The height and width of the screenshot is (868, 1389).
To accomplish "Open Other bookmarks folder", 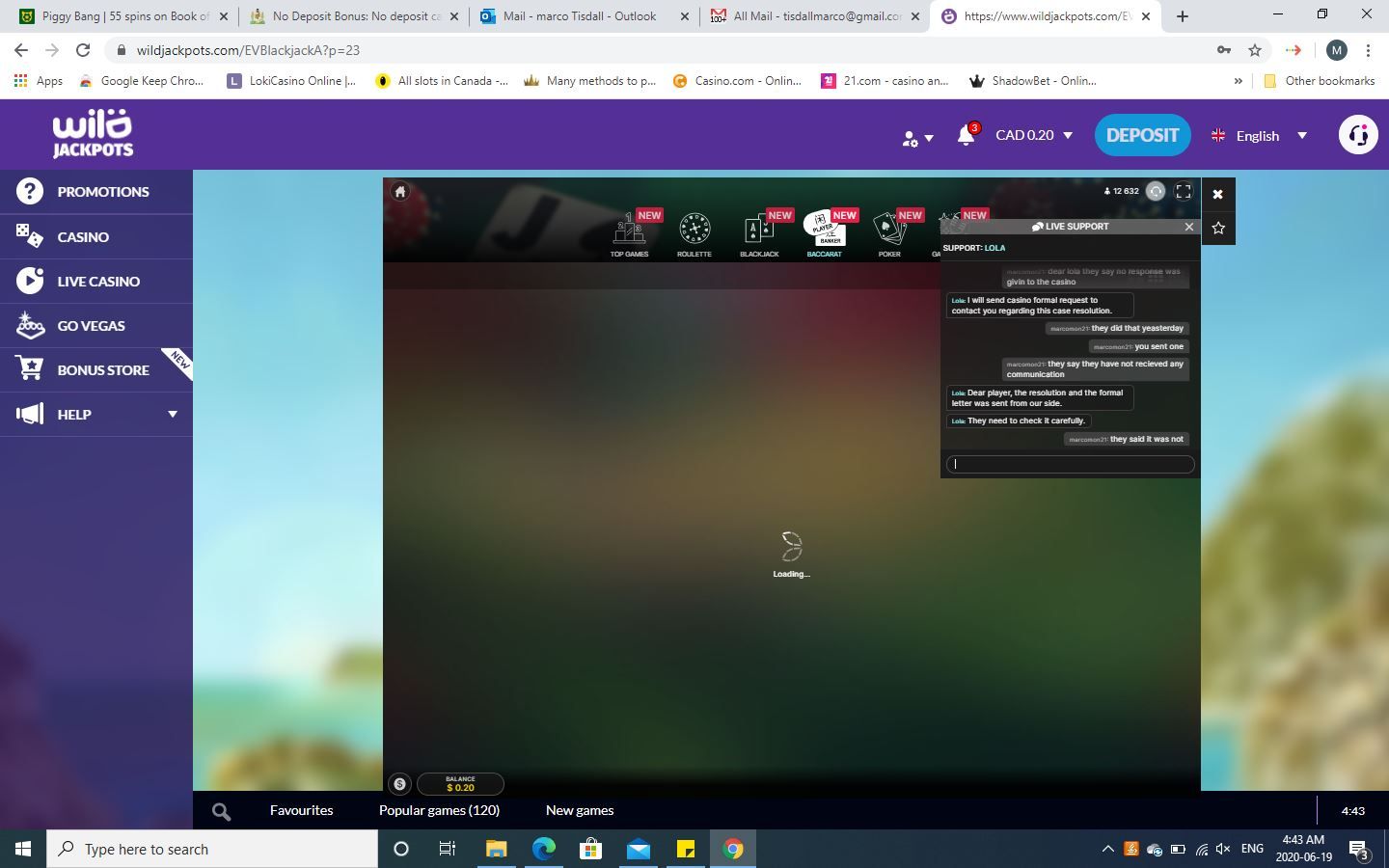I will pyautogui.click(x=1319, y=81).
